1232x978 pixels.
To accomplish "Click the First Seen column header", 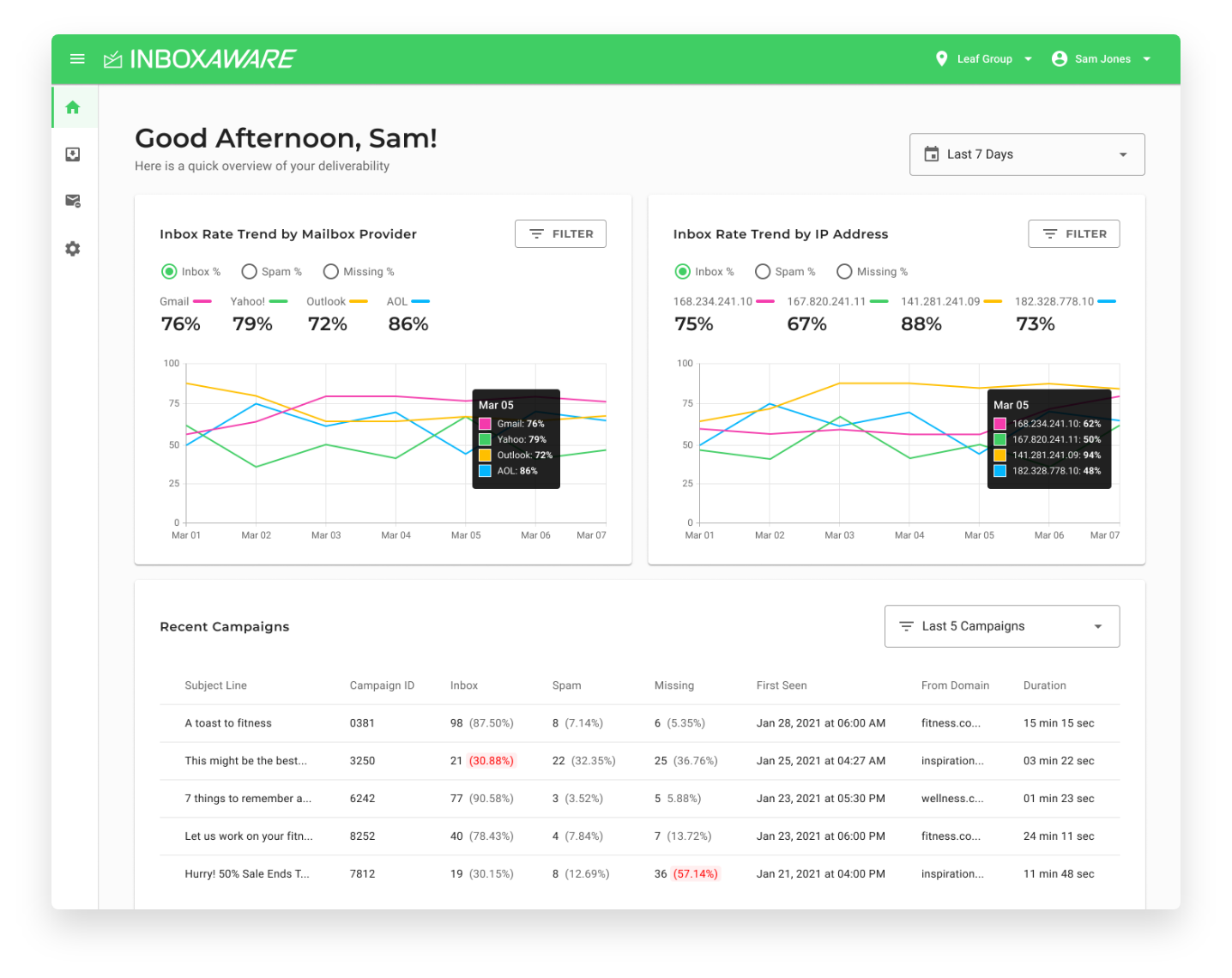I will 781,685.
